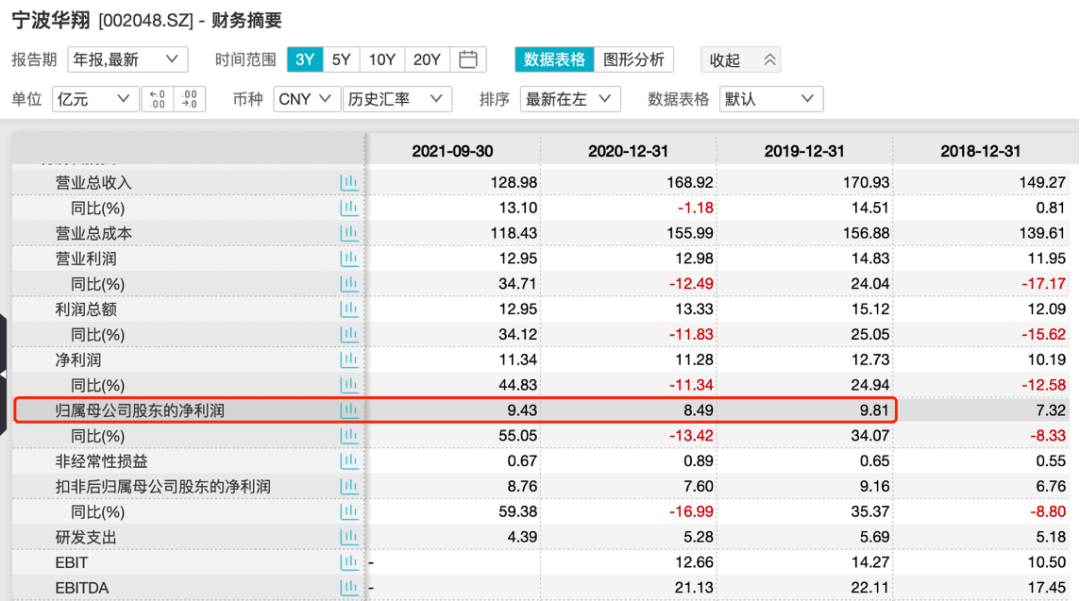Select the 非经常性损益 row label

[101, 461]
